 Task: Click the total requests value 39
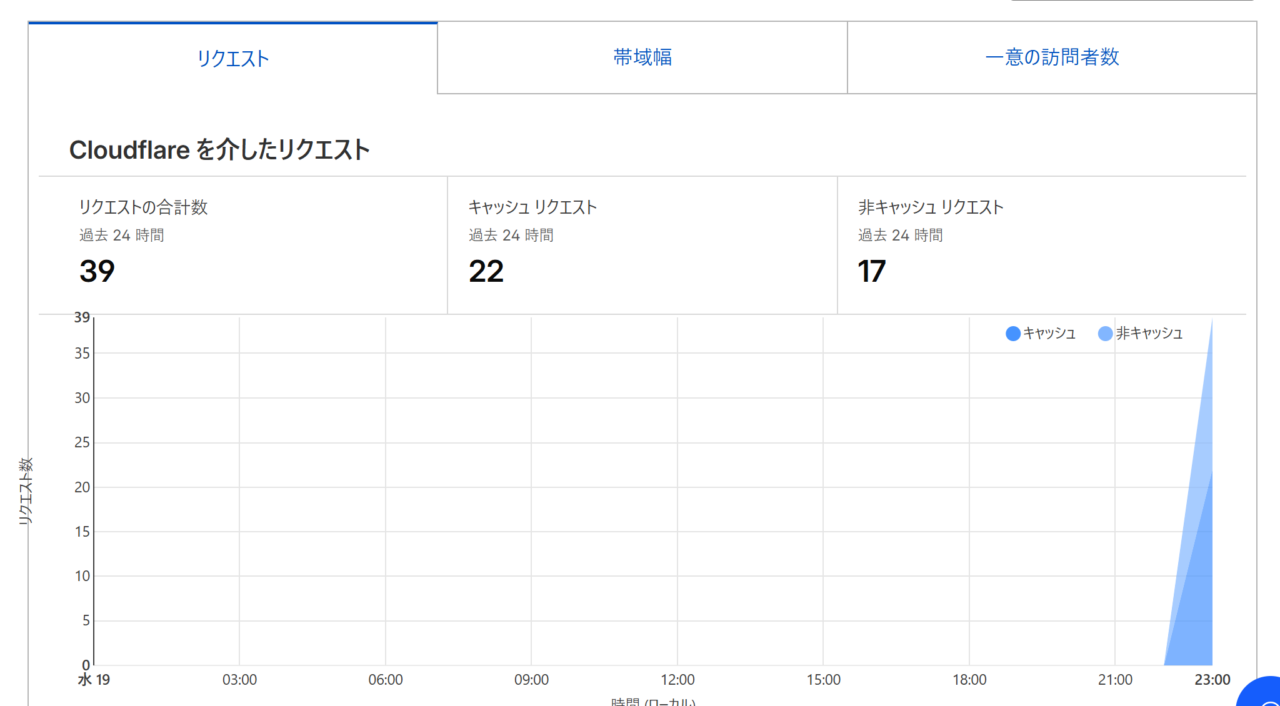[97, 271]
